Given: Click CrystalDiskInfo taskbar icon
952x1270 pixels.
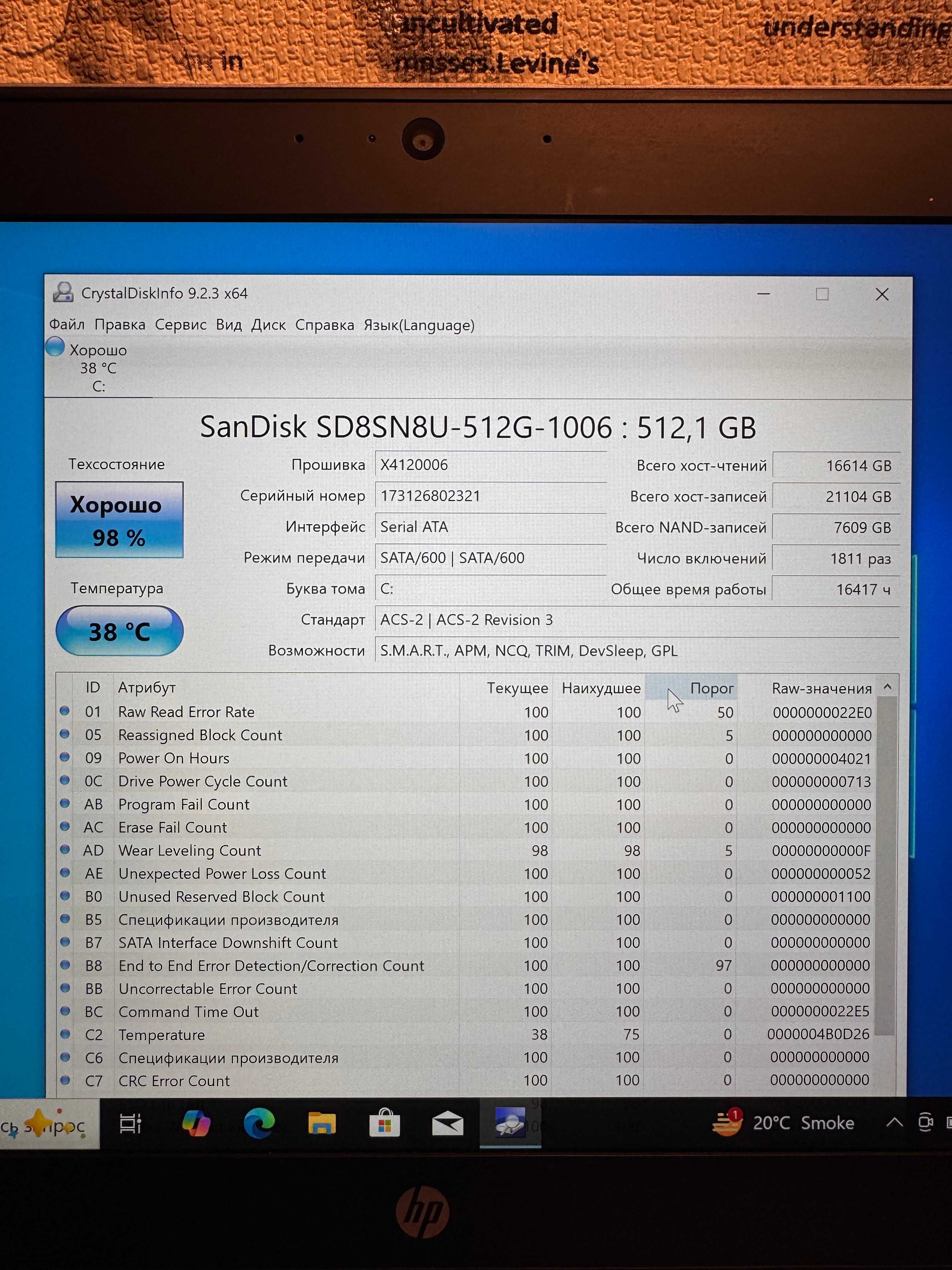Looking at the screenshot, I should tap(510, 1123).
